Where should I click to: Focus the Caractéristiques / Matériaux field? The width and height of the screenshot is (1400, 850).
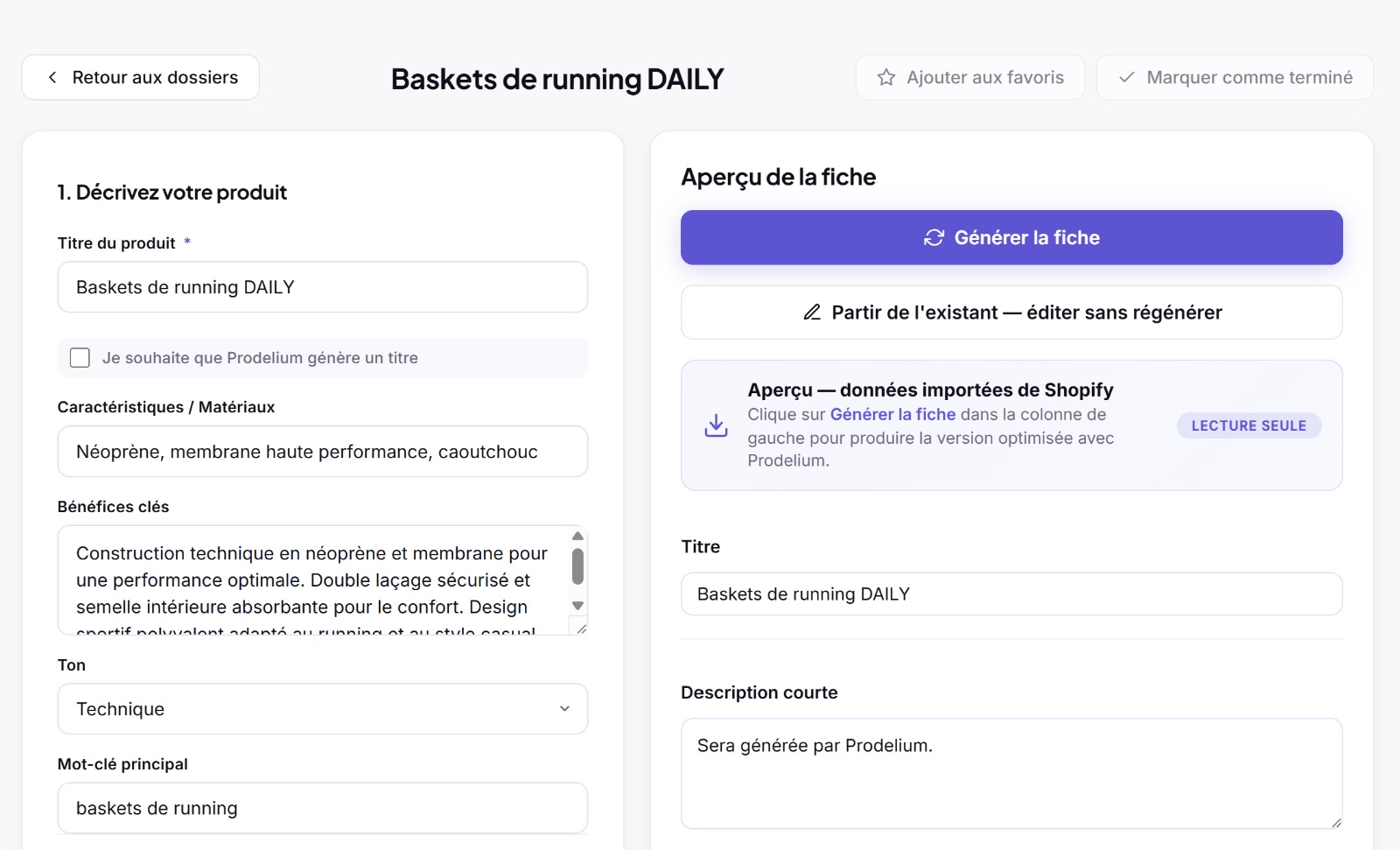pyautogui.click(x=323, y=452)
